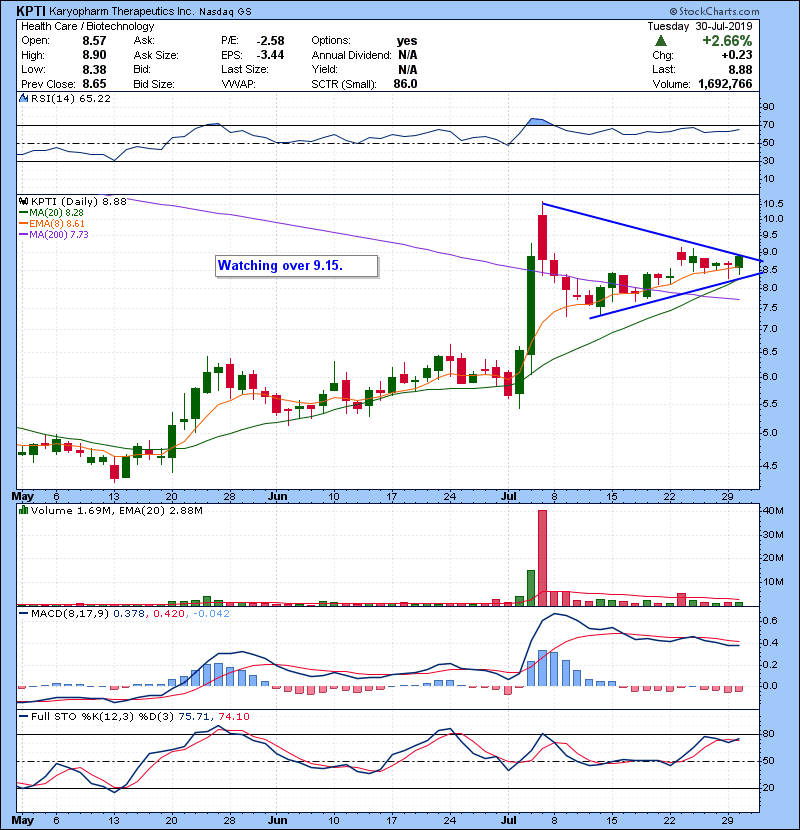This screenshot has height=830, width=800.
Task: Select the High value 8.90
Action: pyautogui.click(x=94, y=55)
